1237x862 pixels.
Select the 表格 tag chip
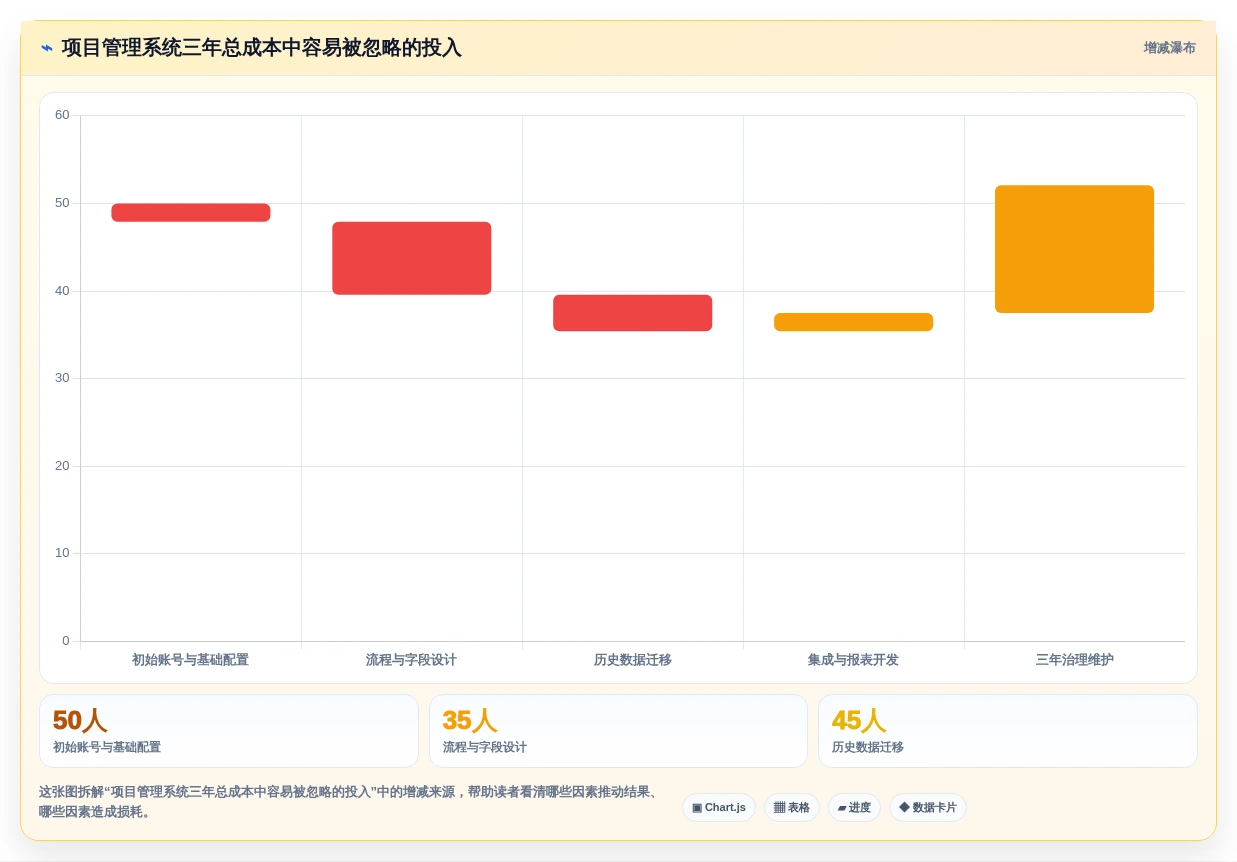tap(792, 808)
